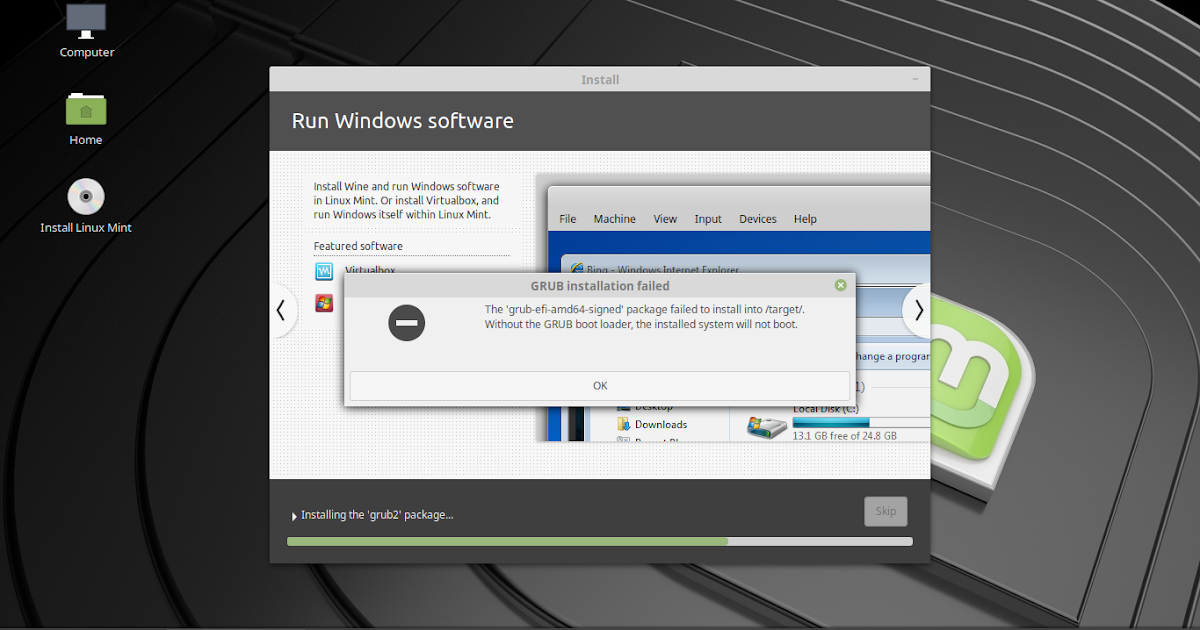Click the greyed-out Skip button
Image resolution: width=1200 pixels, height=630 pixels.
tap(886, 511)
